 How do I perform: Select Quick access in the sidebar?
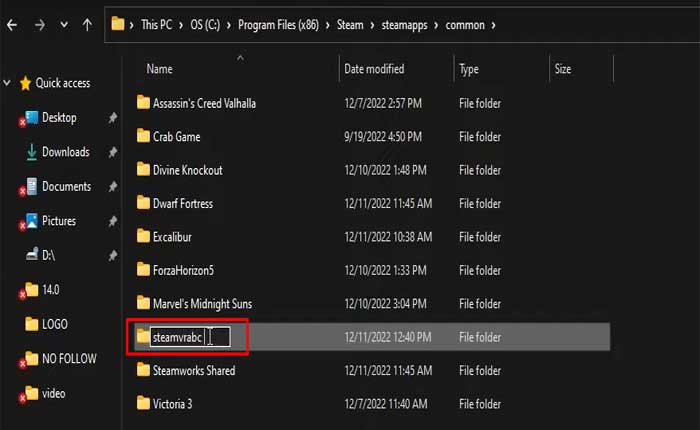[62, 83]
